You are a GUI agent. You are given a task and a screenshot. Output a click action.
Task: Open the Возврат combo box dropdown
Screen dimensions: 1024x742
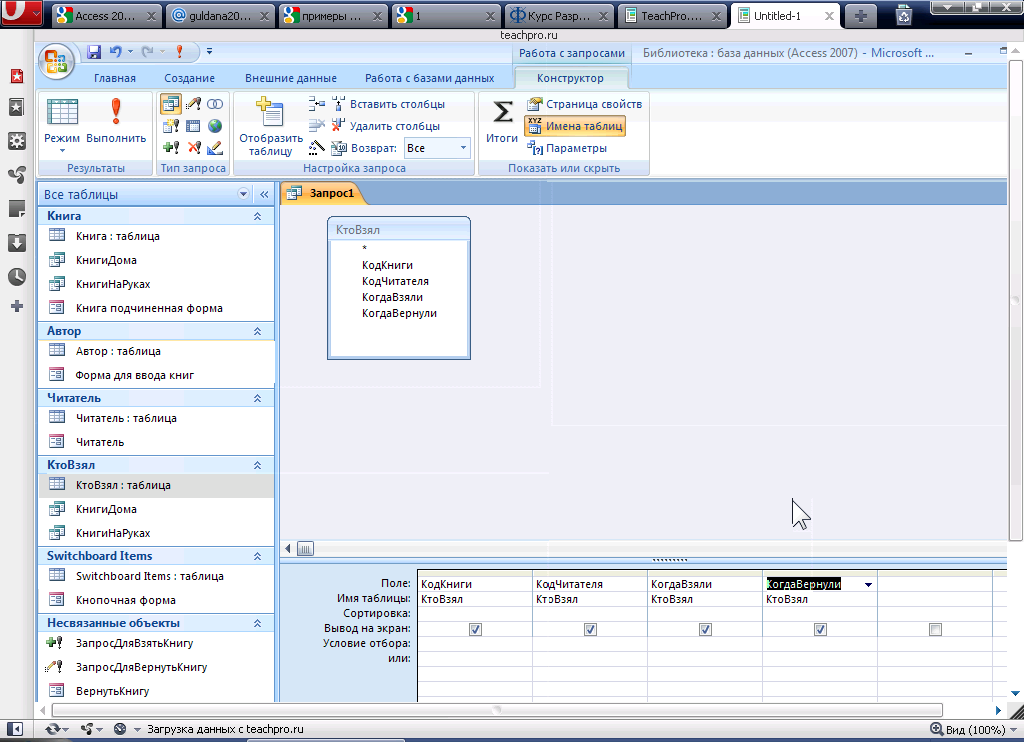click(x=463, y=148)
